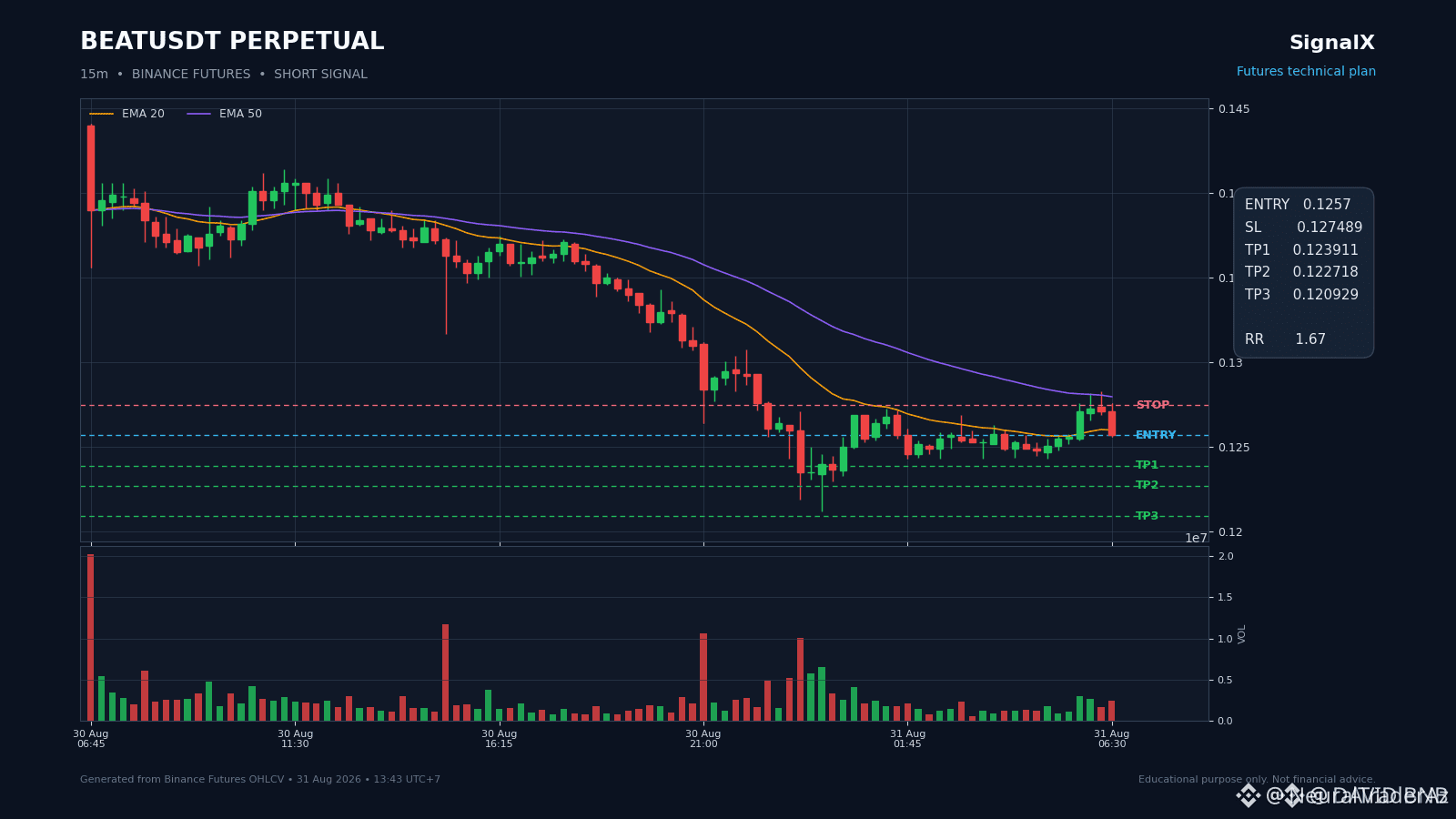
Task: Click the 30 Aug 16:15 time label
Action: tap(500, 739)
